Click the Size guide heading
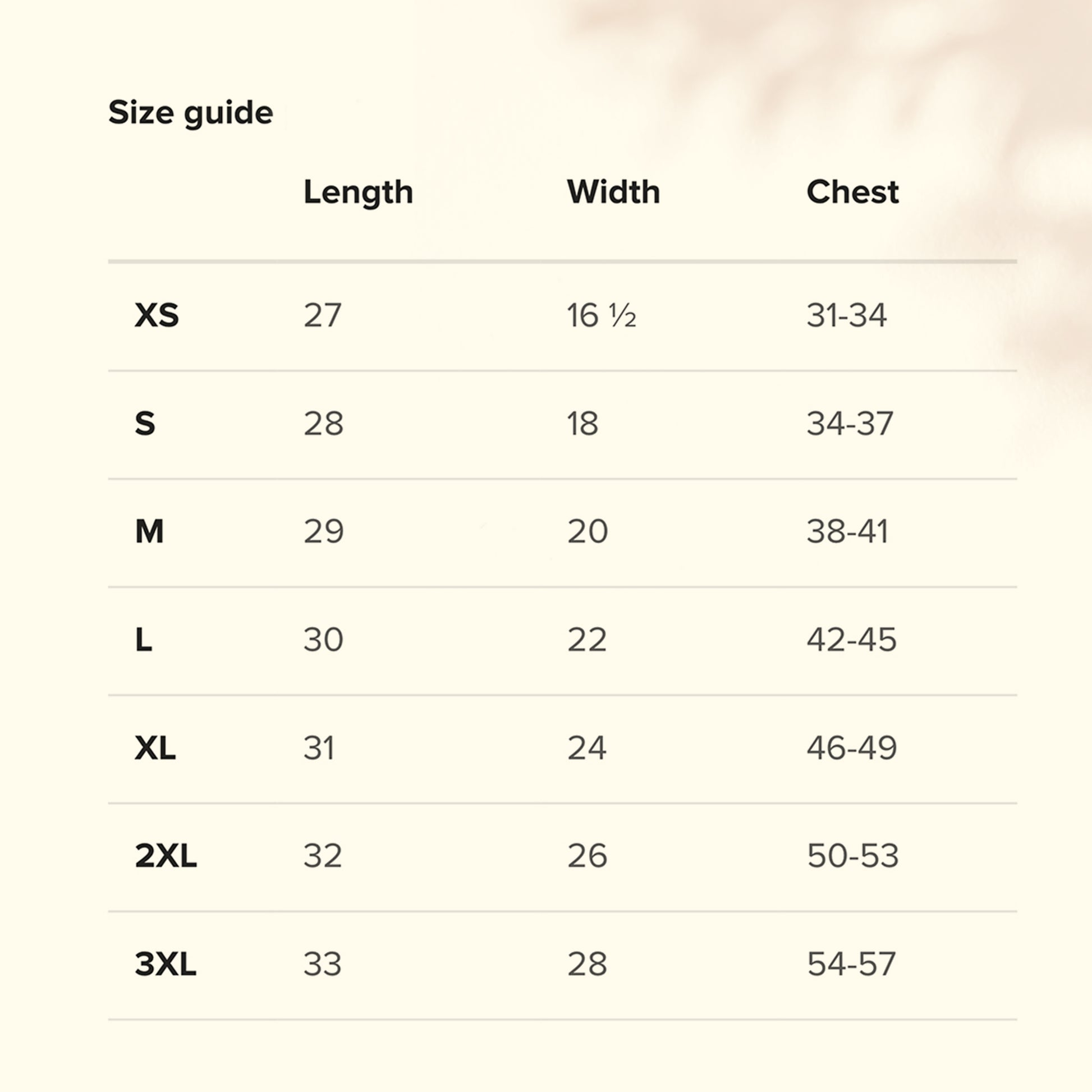 click(190, 112)
